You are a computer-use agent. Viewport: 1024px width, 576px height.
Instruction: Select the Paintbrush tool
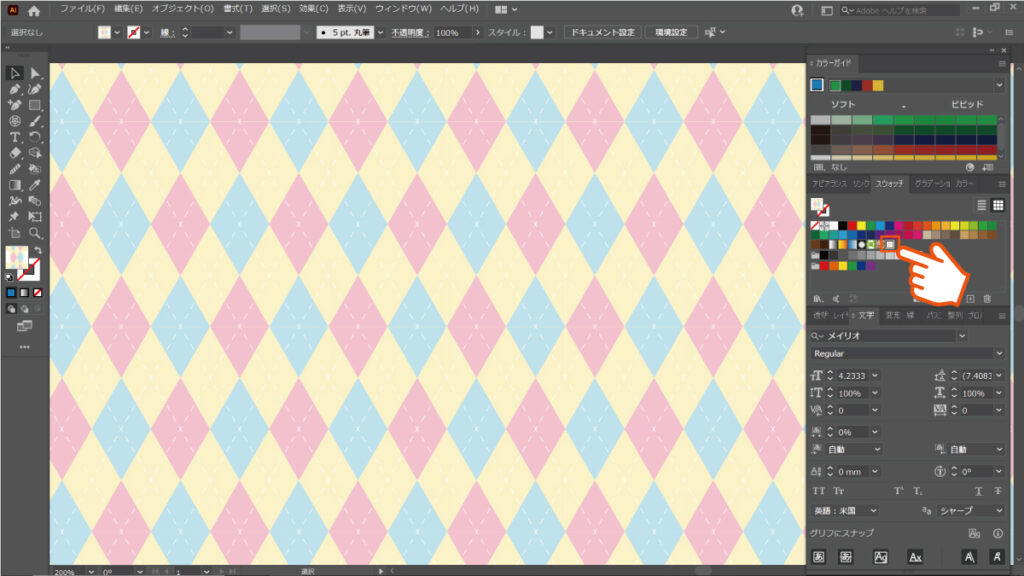click(35, 121)
